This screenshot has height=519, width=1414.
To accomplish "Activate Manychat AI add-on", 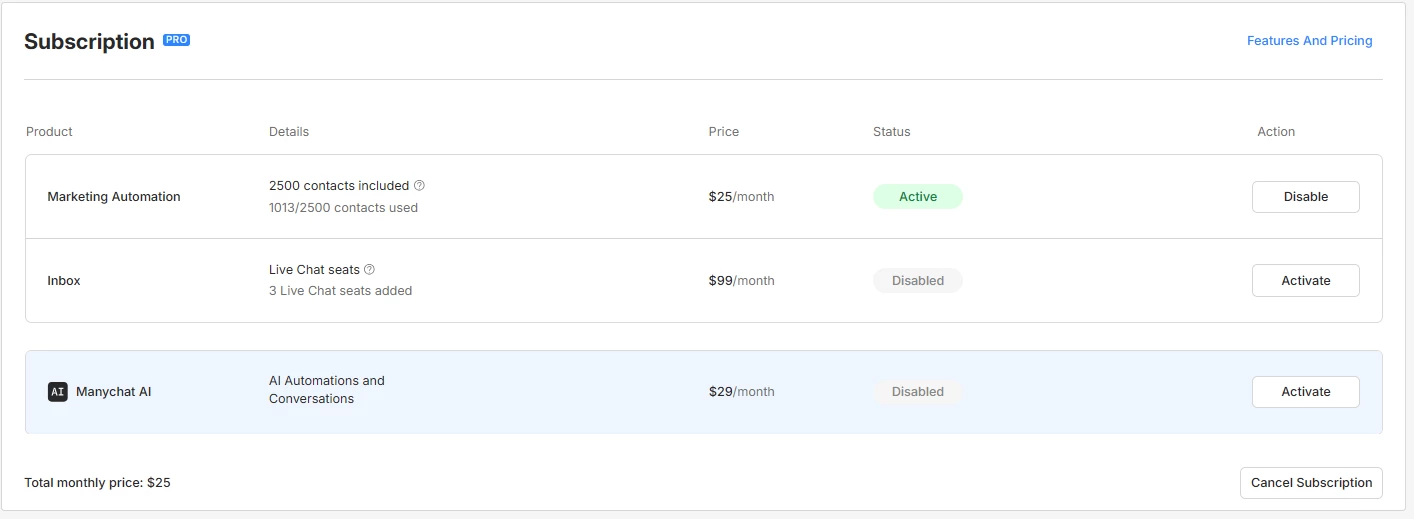I will (x=1305, y=392).
